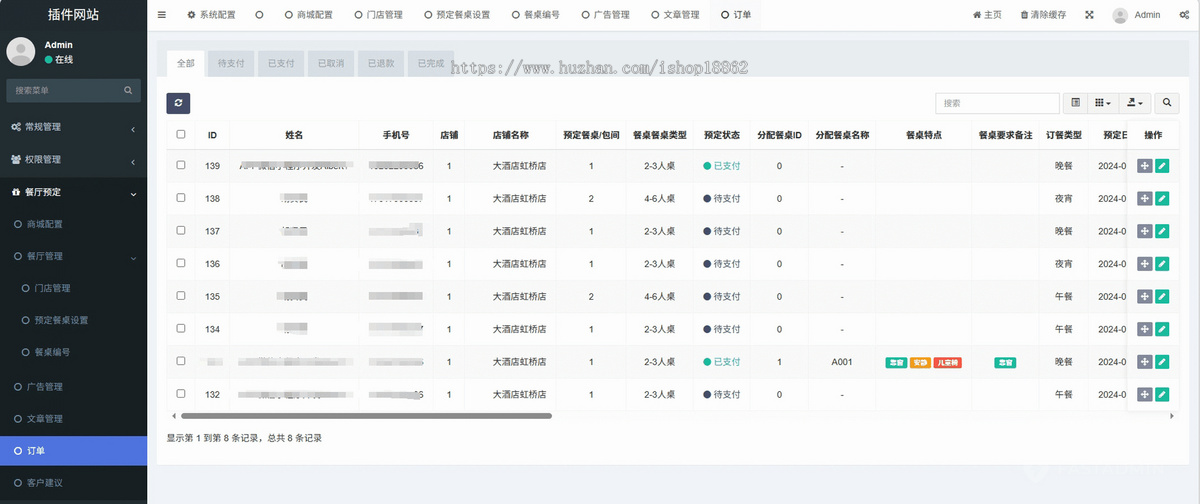Open the 门店管理 tab in top bar
Screen dimensions: 1200x504
pyautogui.click(x=377, y=15)
